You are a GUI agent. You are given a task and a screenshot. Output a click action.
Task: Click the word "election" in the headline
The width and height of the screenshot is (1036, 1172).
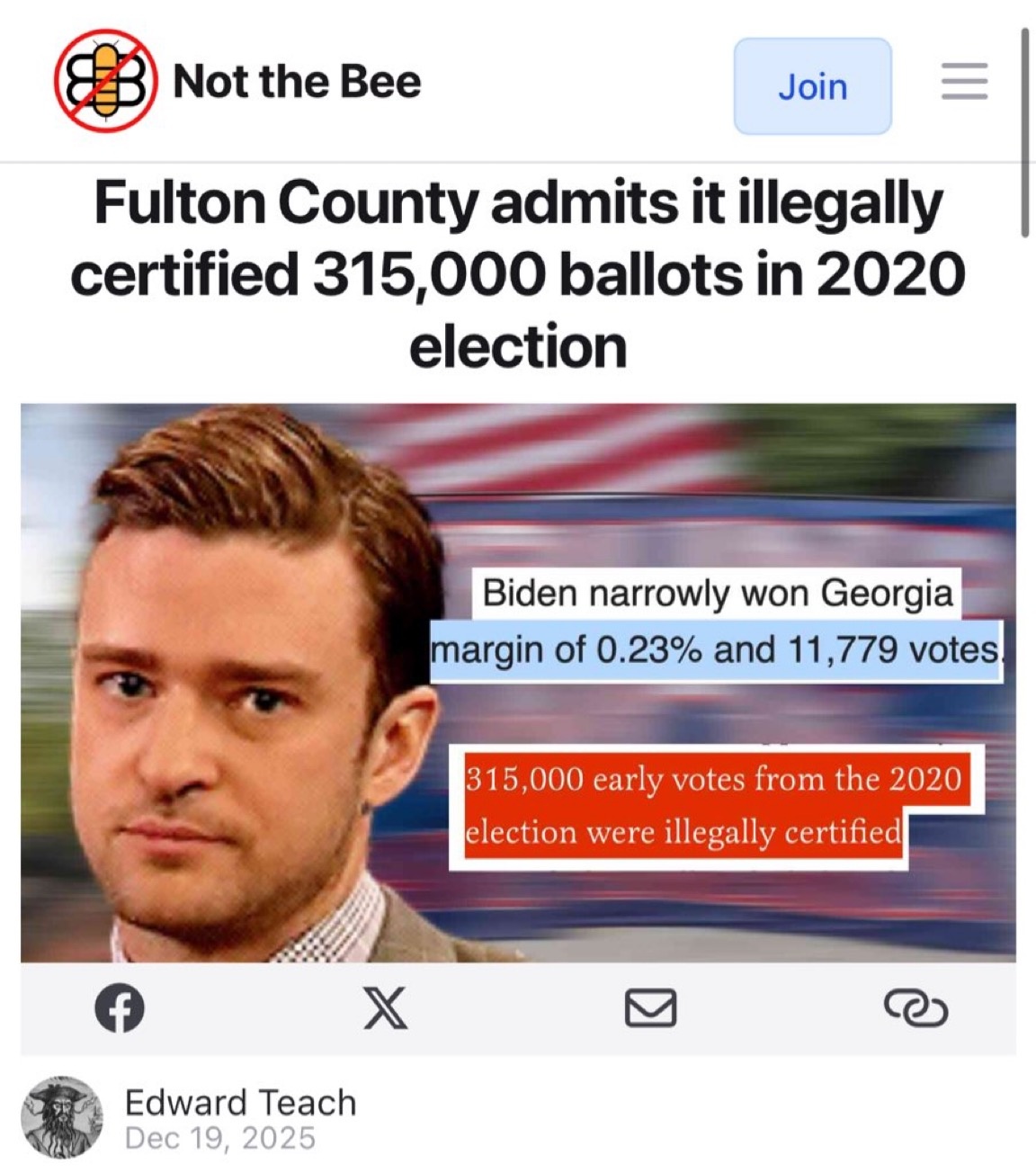click(x=518, y=347)
